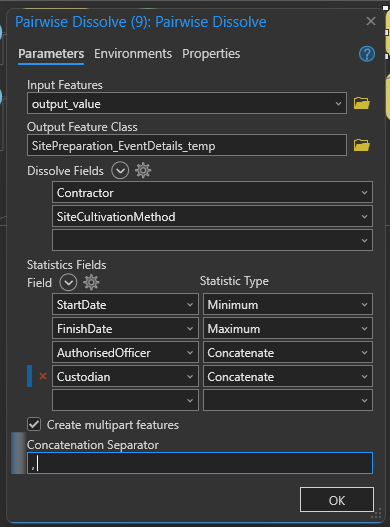Select the blue row handle beside Custodian
This screenshot has width=390, height=527.
30,376
